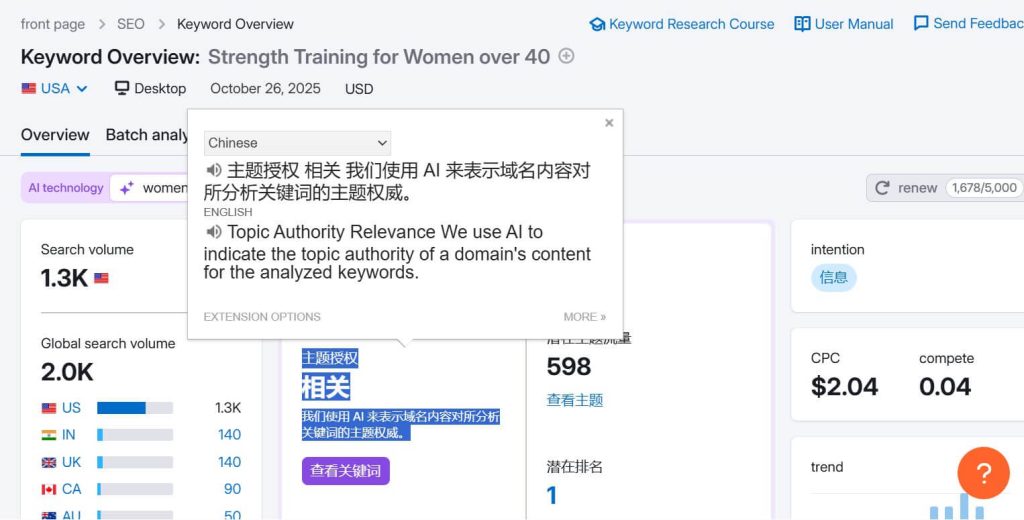Close the translation popup
The image size is (1024, 520).
609,123
